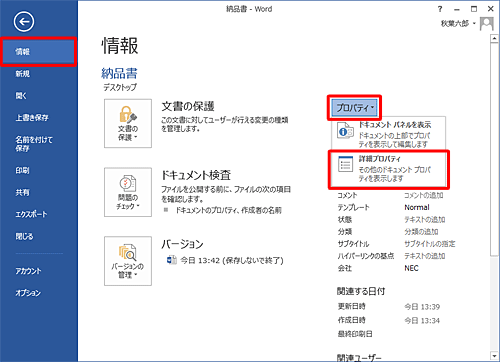Click the user avatar picture

click(x=486, y=24)
